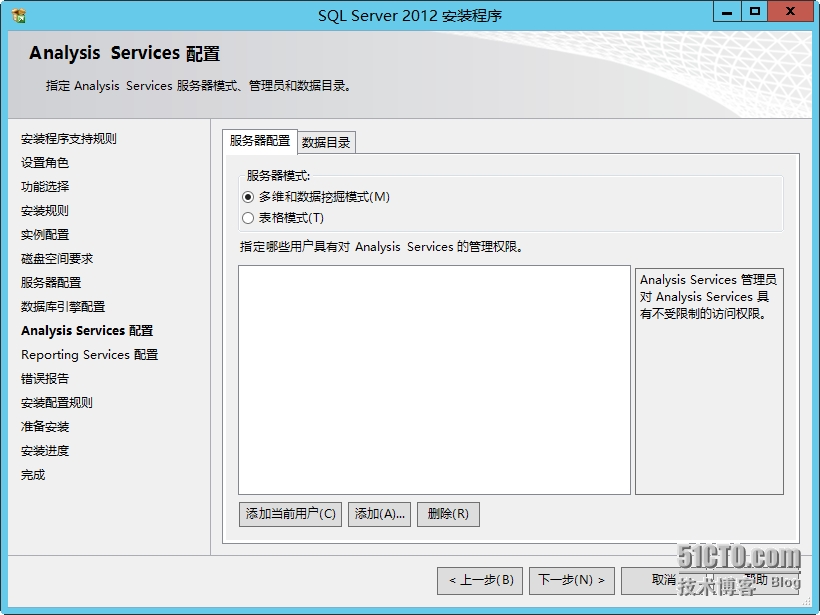Select 数据库引擎配置 step in sidebar
820x615 pixels.
[x=63, y=307]
